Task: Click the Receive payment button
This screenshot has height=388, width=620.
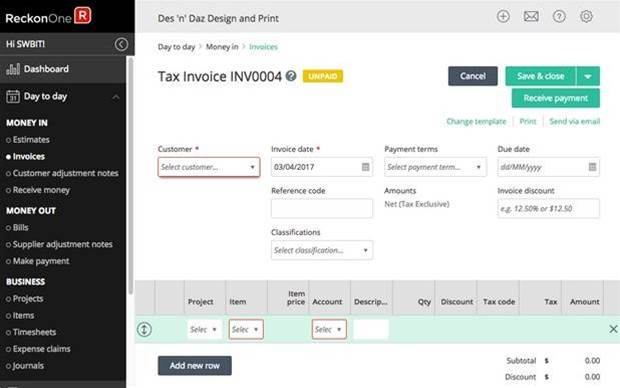Action: click(556, 98)
